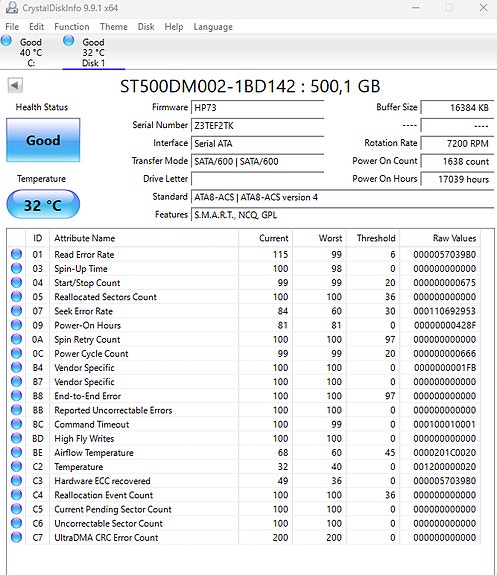Click the CrystalDiskInfo app icon in title bar

pyautogui.click(x=12, y=8)
